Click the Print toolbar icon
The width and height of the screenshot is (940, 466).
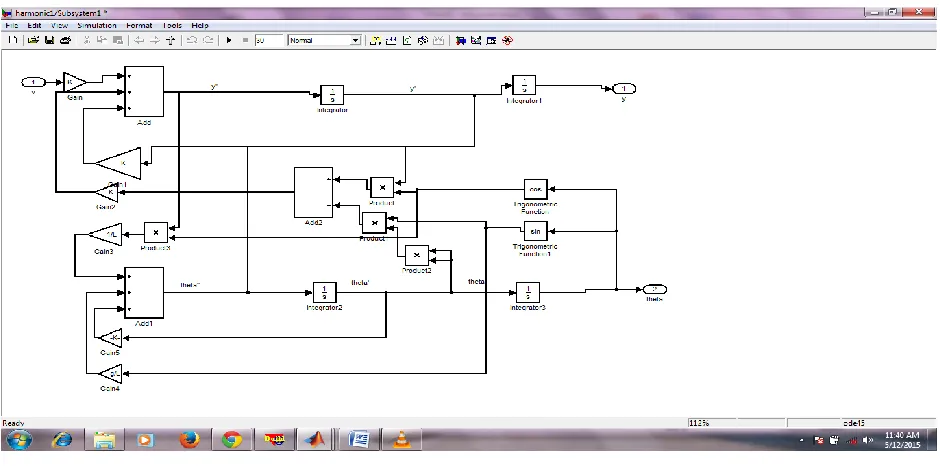pyautogui.click(x=66, y=40)
